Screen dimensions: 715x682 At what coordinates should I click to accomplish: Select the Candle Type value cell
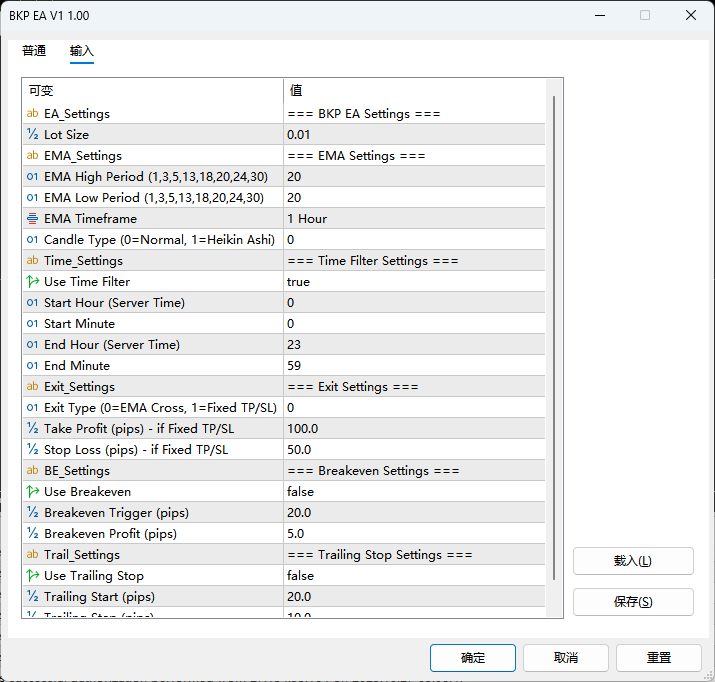414,240
